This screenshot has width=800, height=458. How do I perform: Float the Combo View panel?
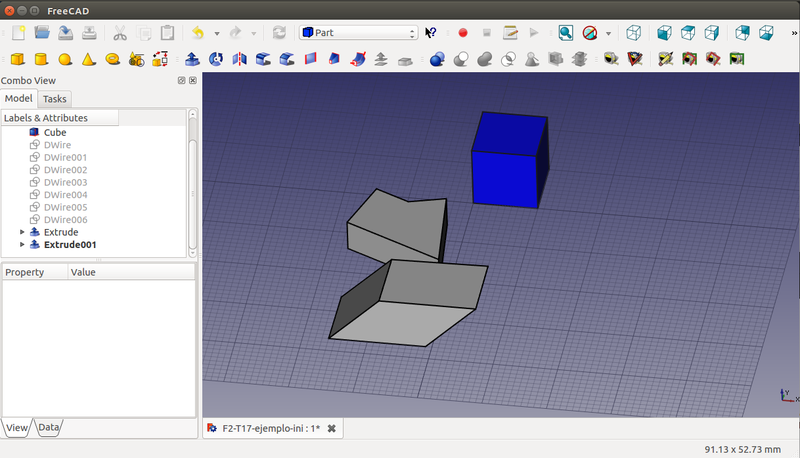[x=181, y=80]
